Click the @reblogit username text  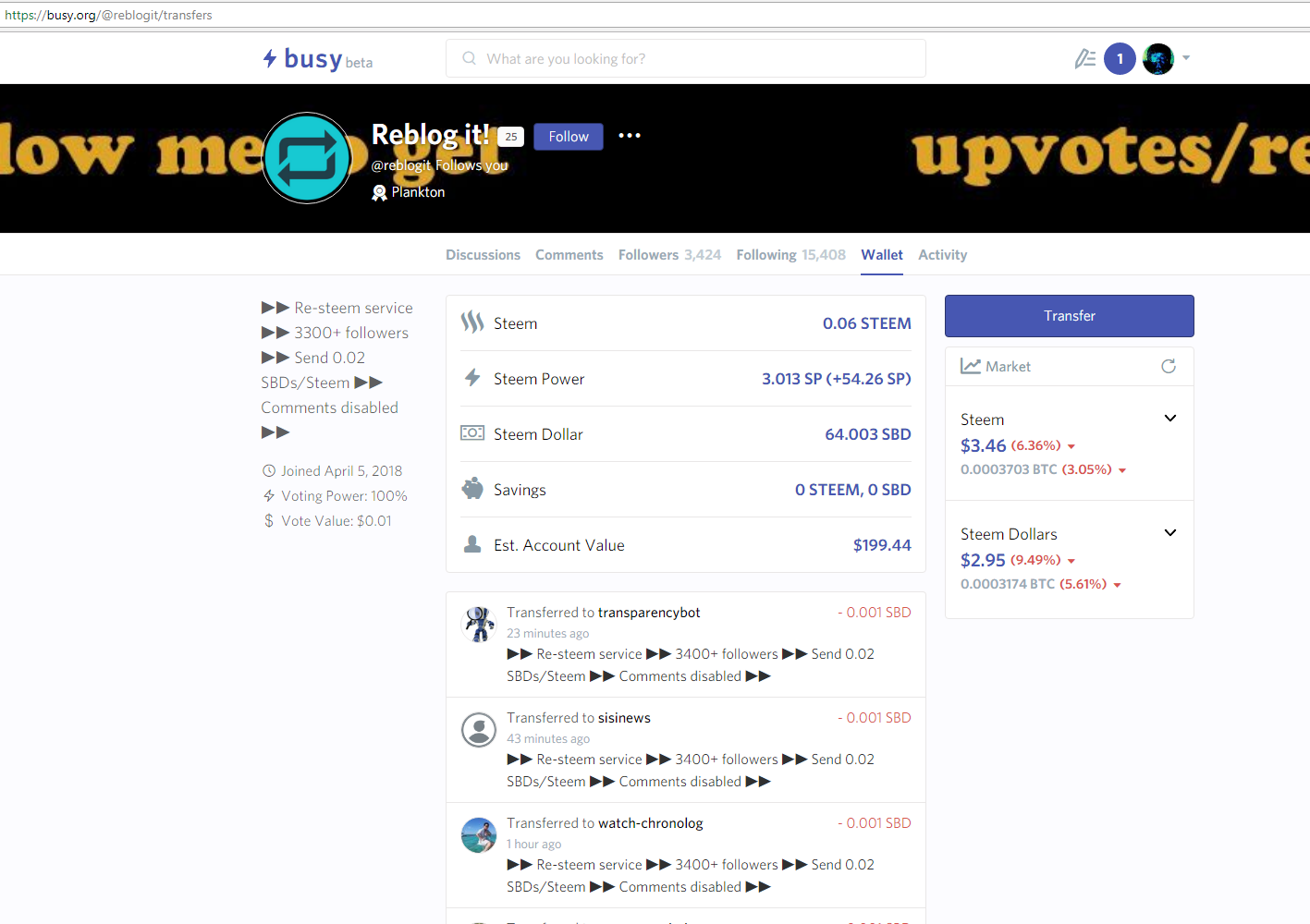[x=401, y=165]
